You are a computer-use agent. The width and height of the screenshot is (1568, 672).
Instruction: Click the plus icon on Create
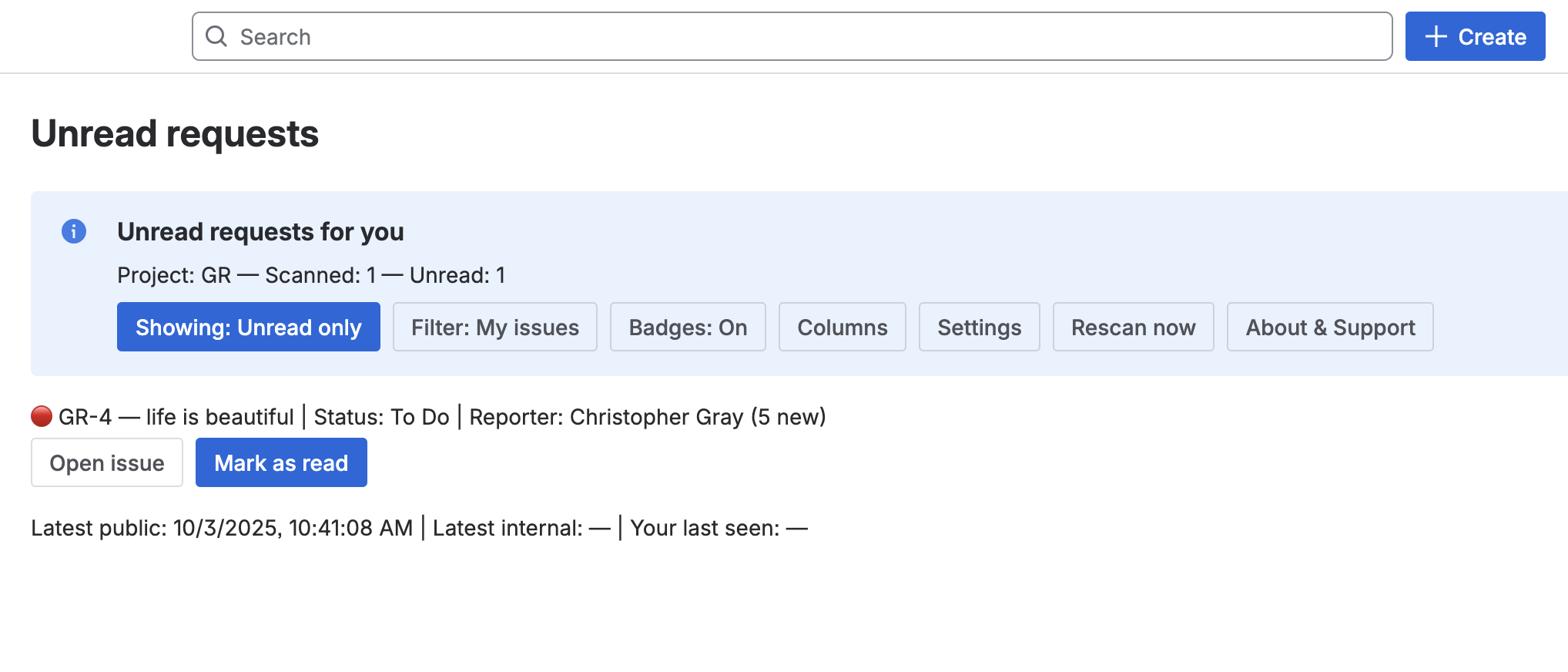click(1436, 36)
